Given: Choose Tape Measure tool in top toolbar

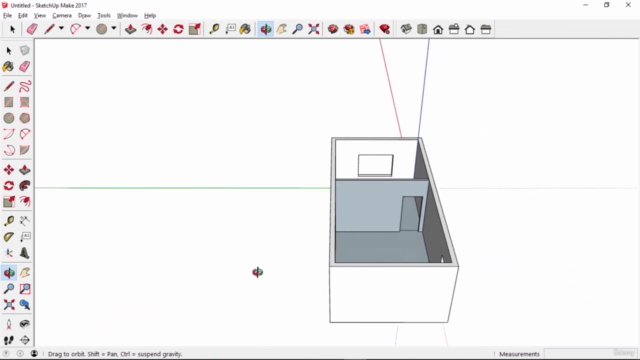Looking at the screenshot, I should (214, 29).
